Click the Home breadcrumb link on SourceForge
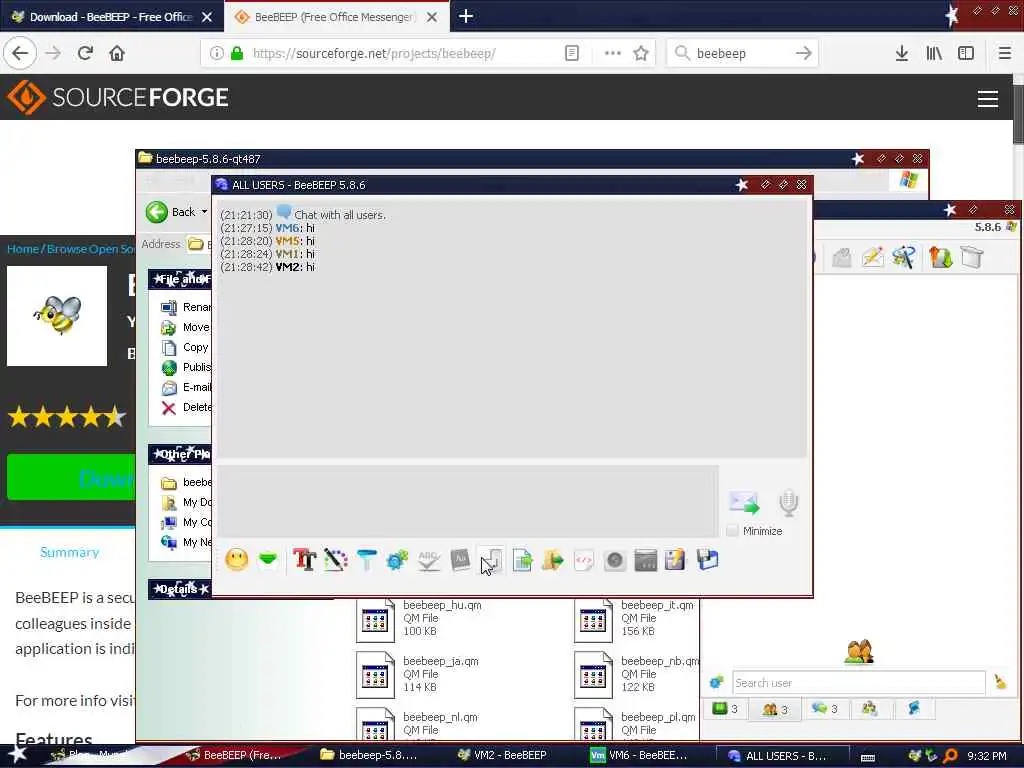This screenshot has height=768, width=1024. (x=24, y=249)
